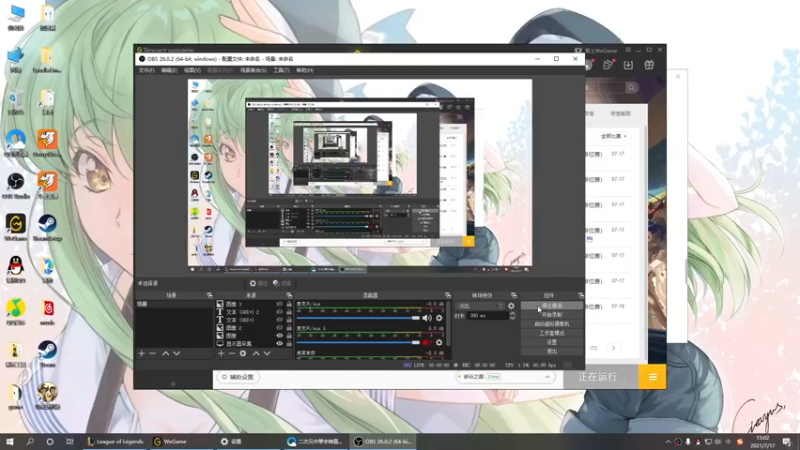Toggle visibility of 文本 (GDI+) 2 source
Viewport: 800px width, 450px height.
tap(279, 312)
